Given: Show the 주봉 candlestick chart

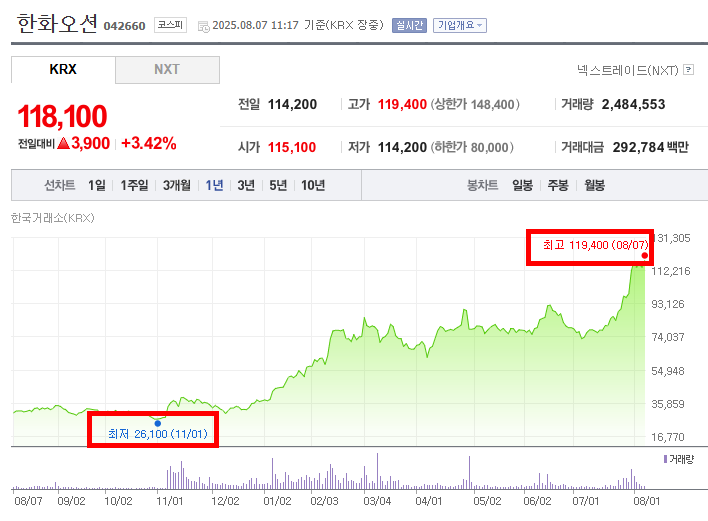Looking at the screenshot, I should coord(558,185).
